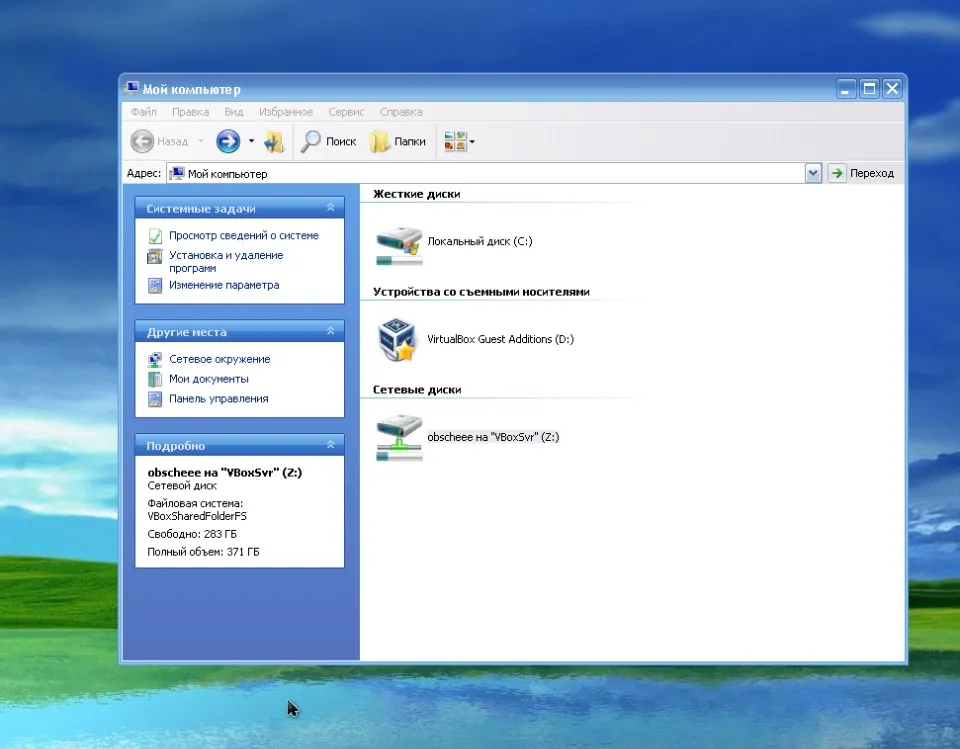Click the green Переход arrow icon

click(837, 173)
